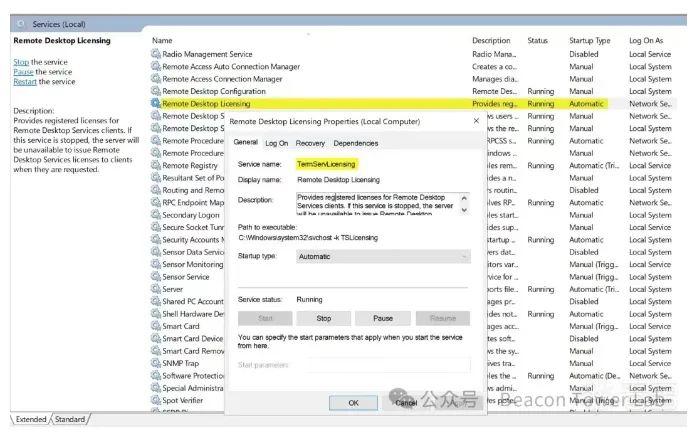Click the executable path svchost -k TSLicensing
The height and width of the screenshot is (435, 697).
(308, 238)
